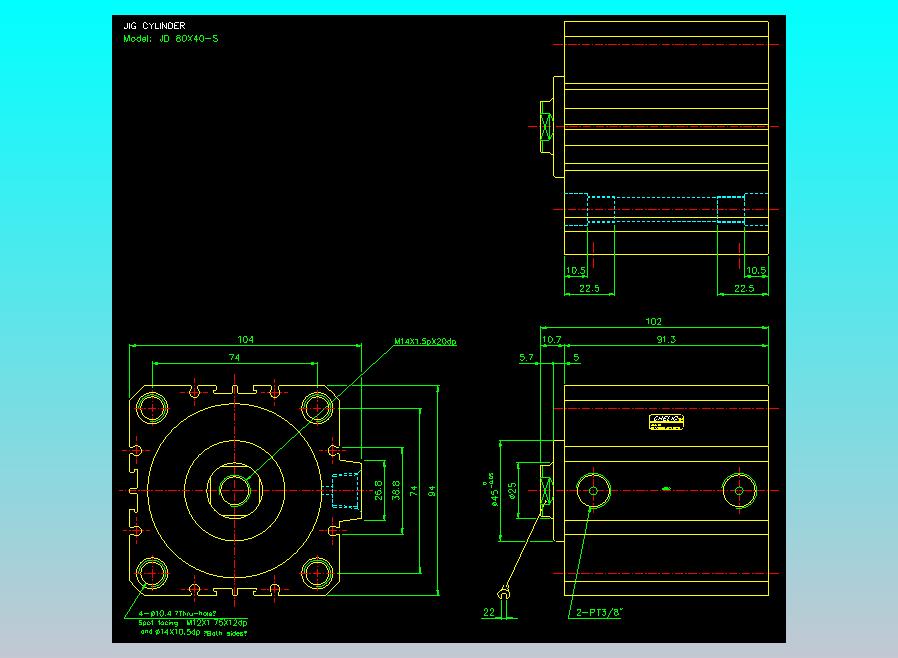Select the "102" overall length dimension
Screen dimensions: 898x658
(x=653, y=322)
